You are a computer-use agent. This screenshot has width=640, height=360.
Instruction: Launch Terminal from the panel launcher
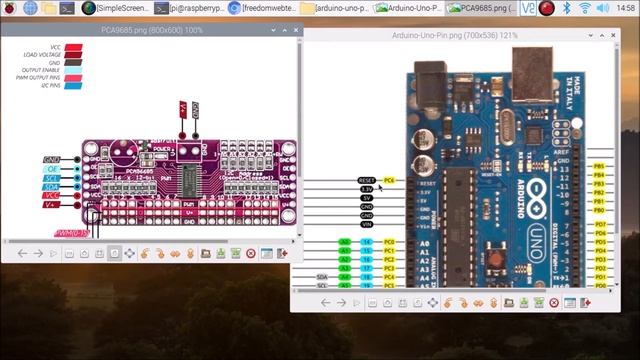pos(67,8)
